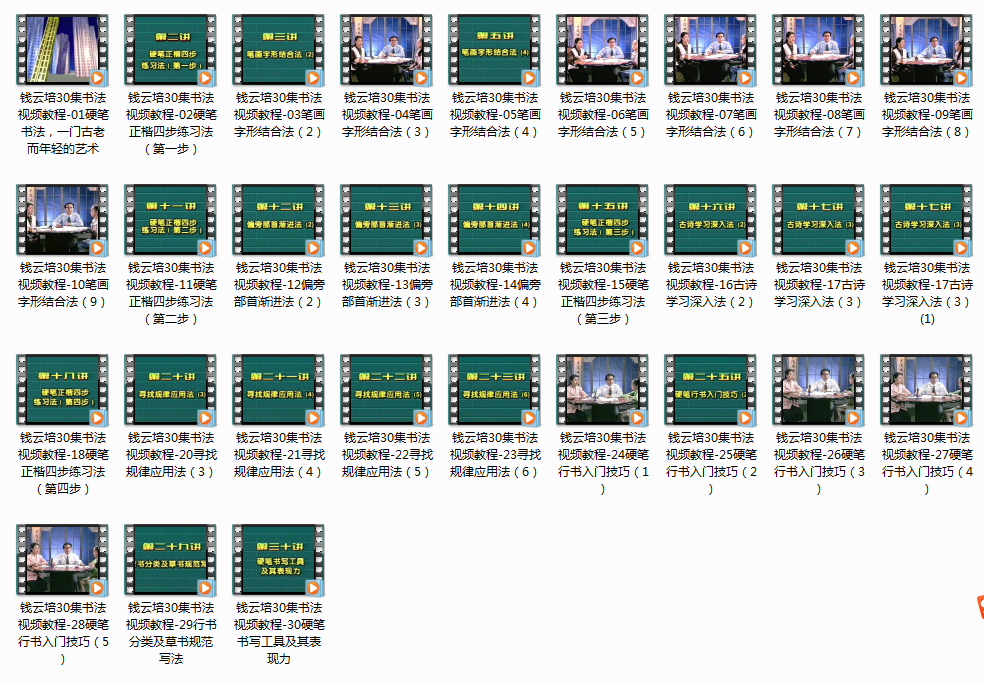Click video 10 笔画字形结合法（9） thumbnail
This screenshot has height=685, width=984.
click(x=62, y=220)
